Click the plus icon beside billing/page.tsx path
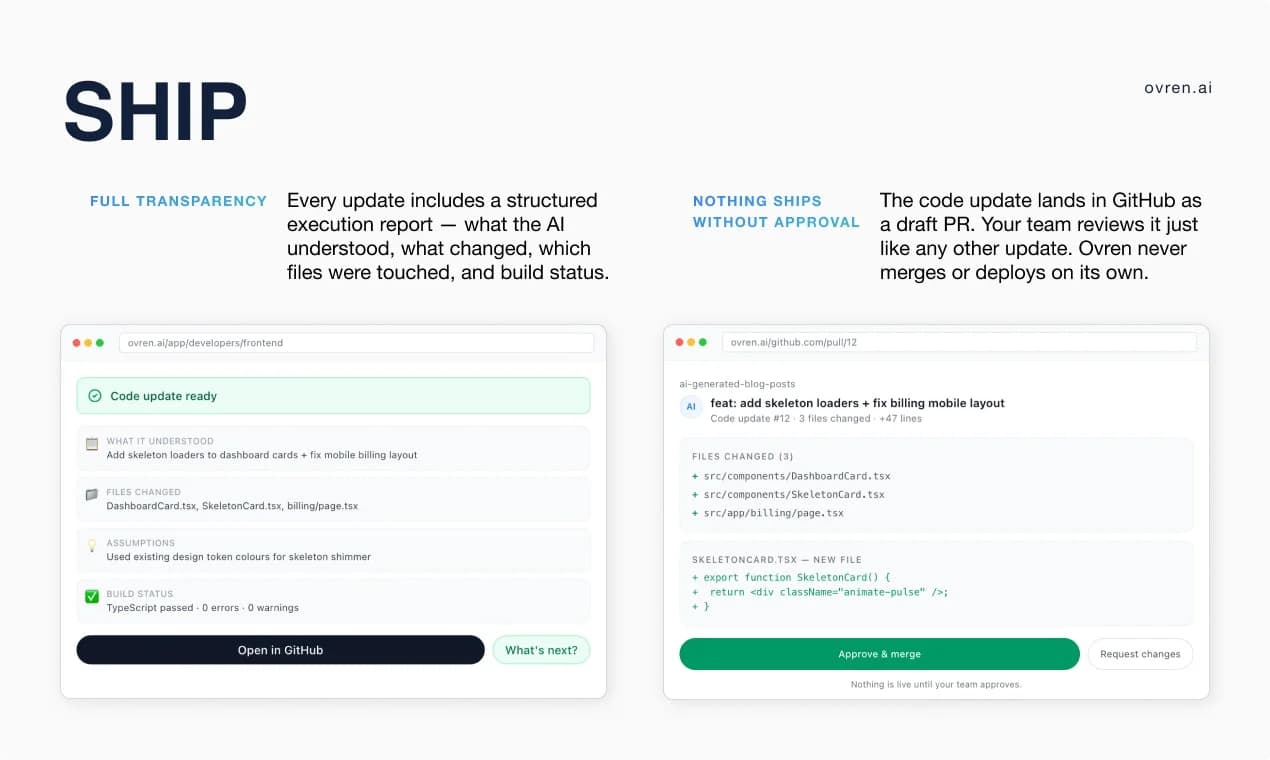The image size is (1270, 760). (695, 513)
